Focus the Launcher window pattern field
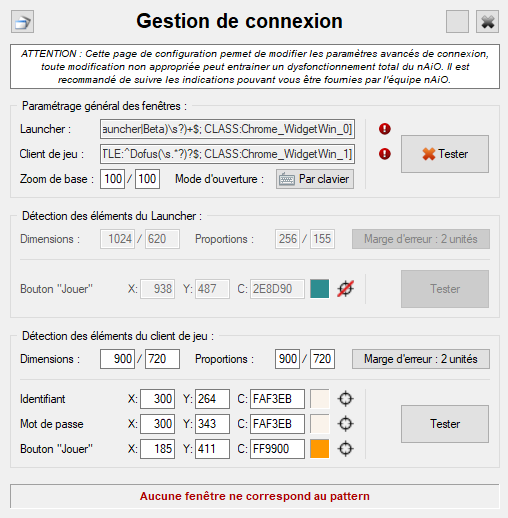The width and height of the screenshot is (508, 518). pos(227,129)
